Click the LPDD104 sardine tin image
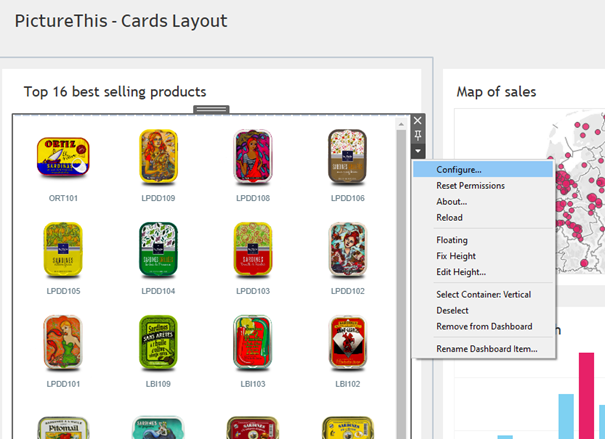Viewport: 605px width, 439px height. tap(158, 251)
